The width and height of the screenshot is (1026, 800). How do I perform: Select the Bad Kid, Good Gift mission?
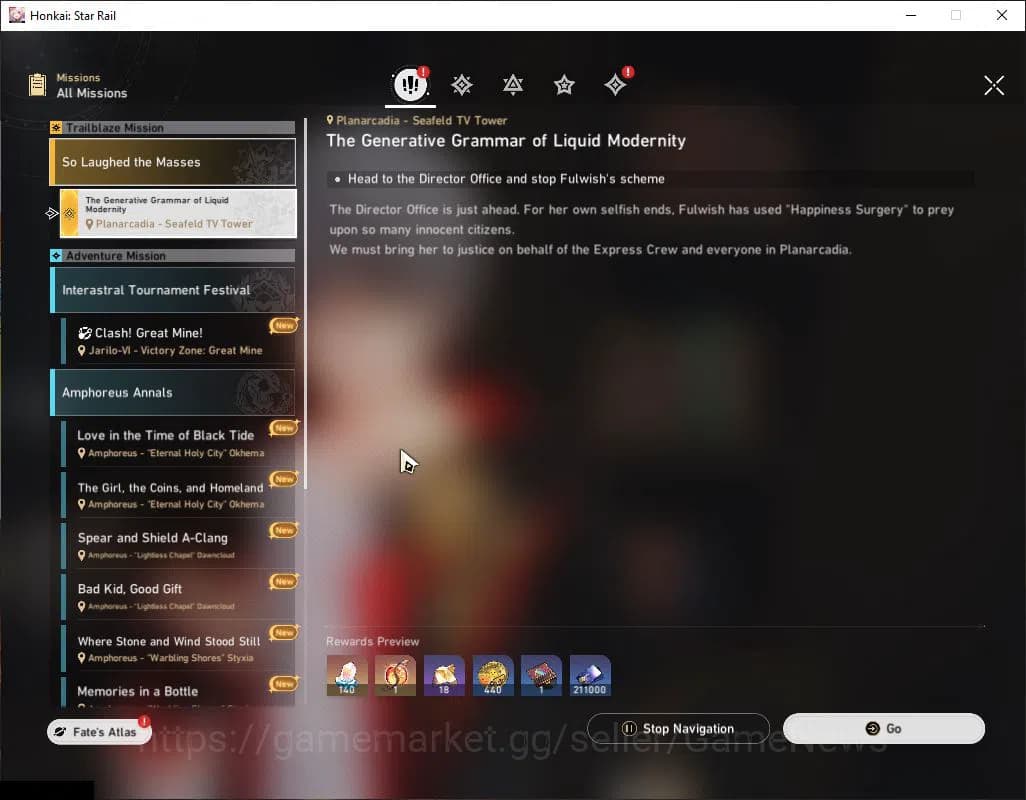[178, 597]
